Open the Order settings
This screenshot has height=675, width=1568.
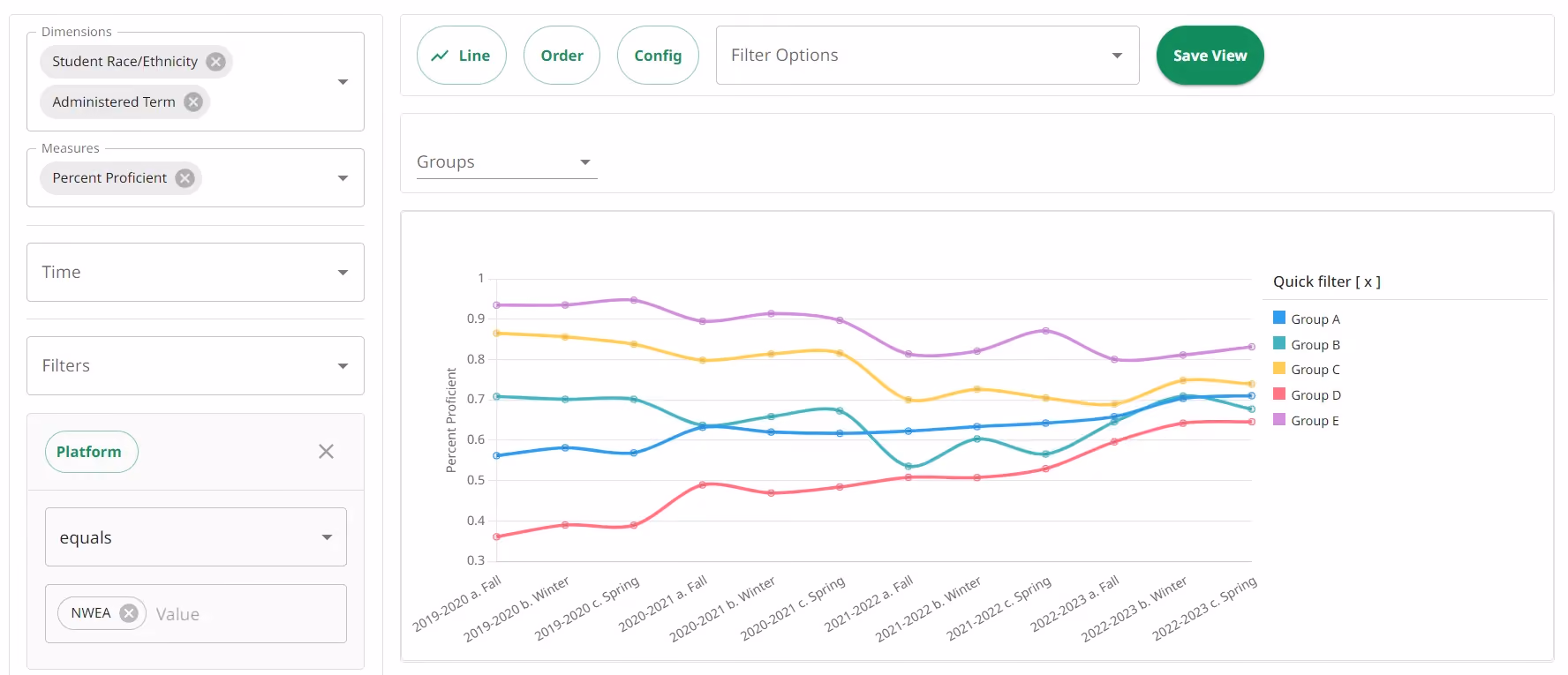point(562,56)
